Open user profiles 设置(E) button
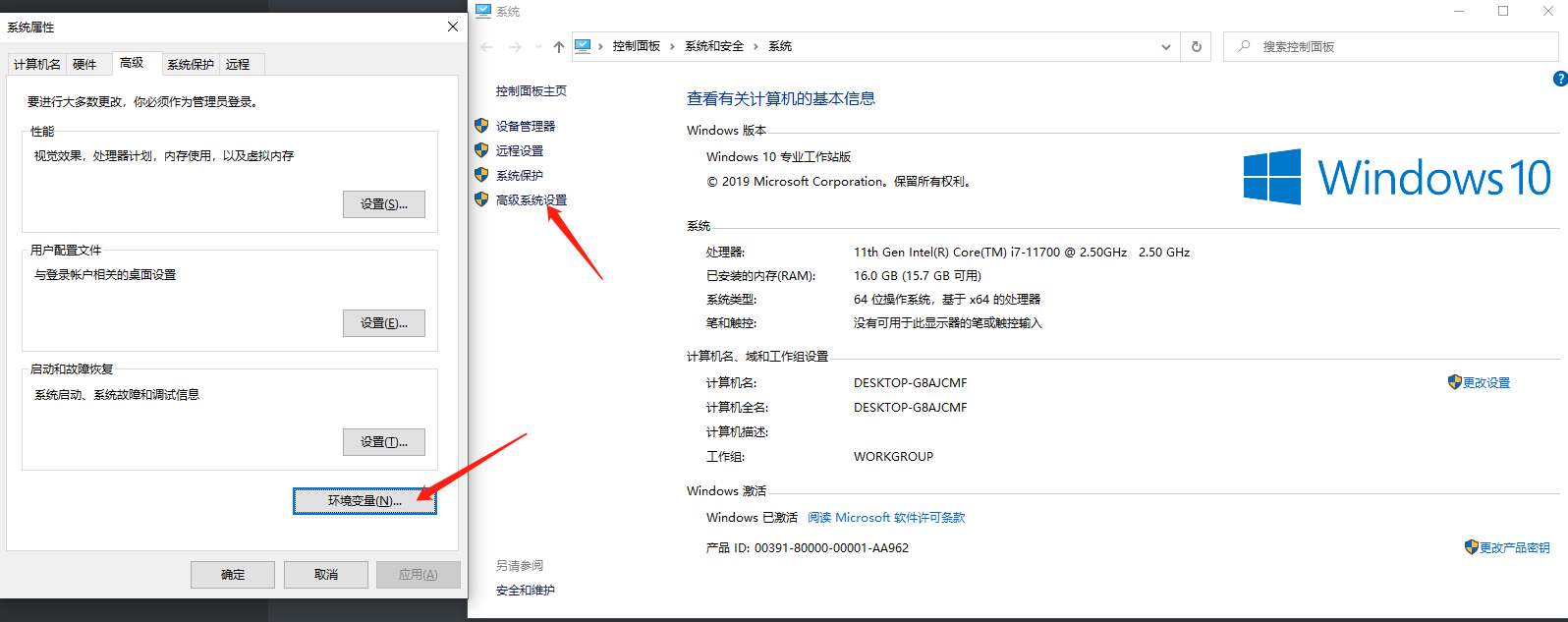This screenshot has width=1568, height=622. coord(384,322)
